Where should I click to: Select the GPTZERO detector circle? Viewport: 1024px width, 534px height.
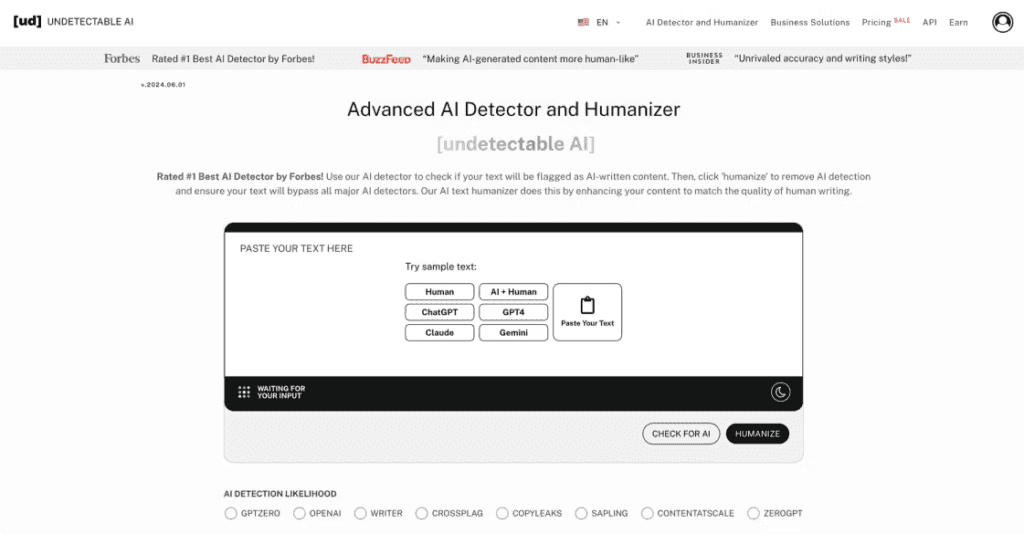(231, 513)
